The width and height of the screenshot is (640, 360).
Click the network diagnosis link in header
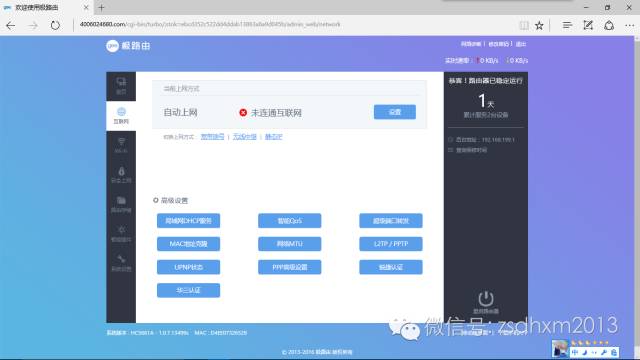click(471, 44)
